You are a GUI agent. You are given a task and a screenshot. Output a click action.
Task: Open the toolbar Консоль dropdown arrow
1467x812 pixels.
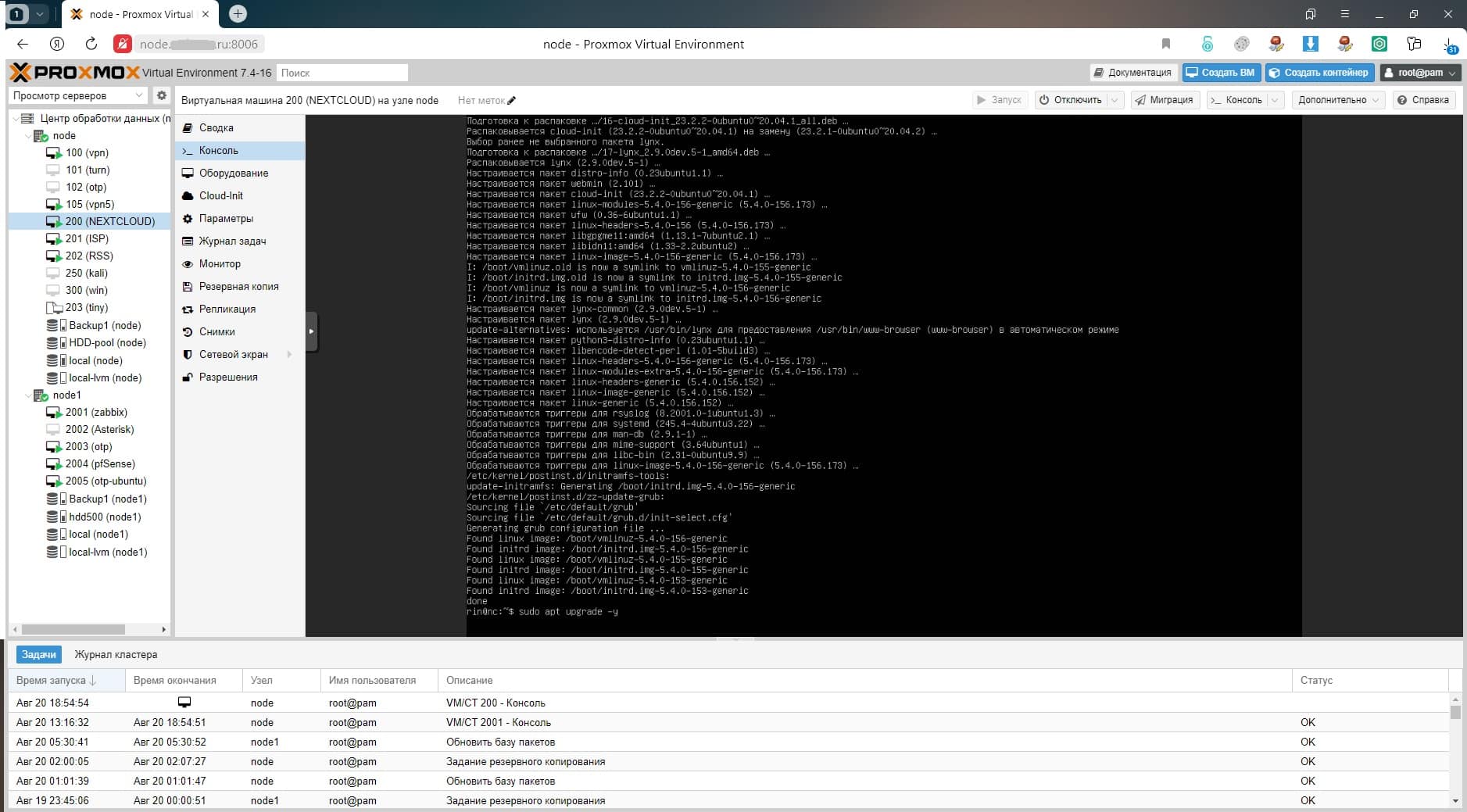coord(1276,100)
